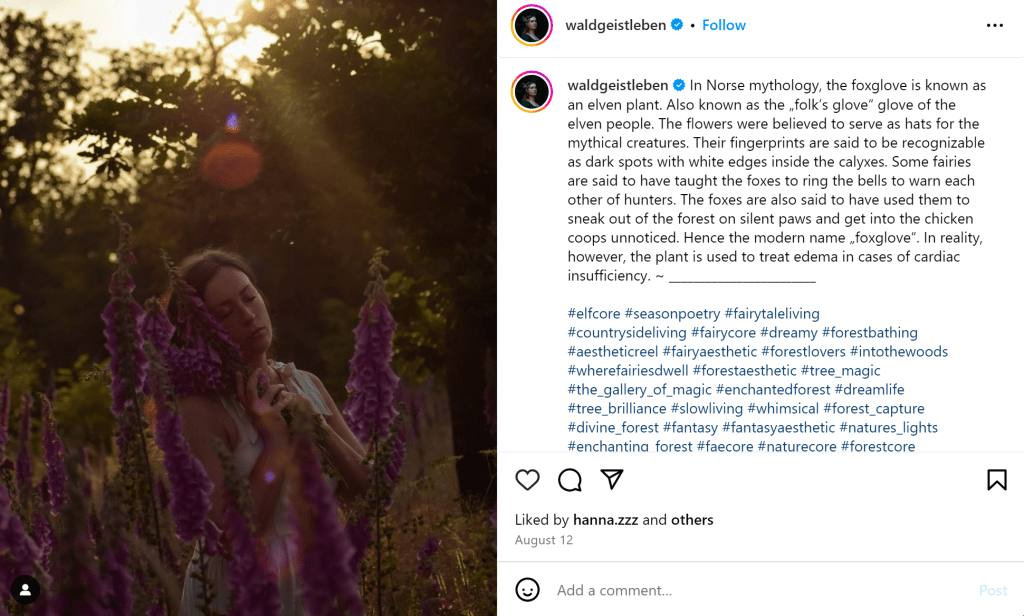Follow the waldgeistleben account

click(x=724, y=25)
